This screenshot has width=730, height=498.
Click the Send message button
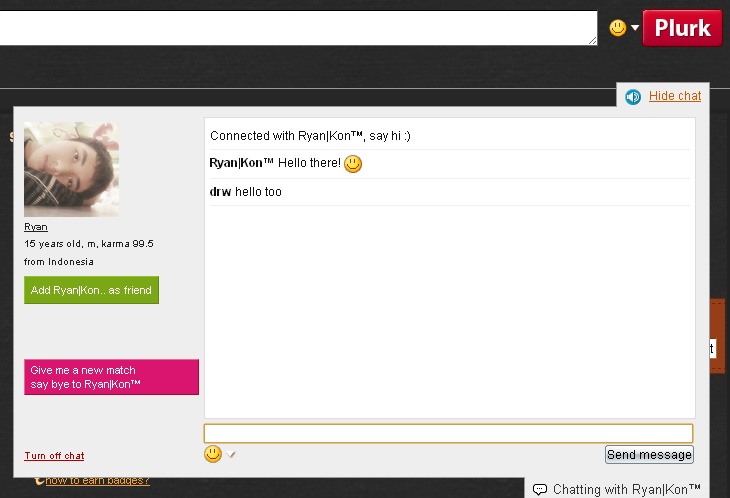pyautogui.click(x=649, y=455)
